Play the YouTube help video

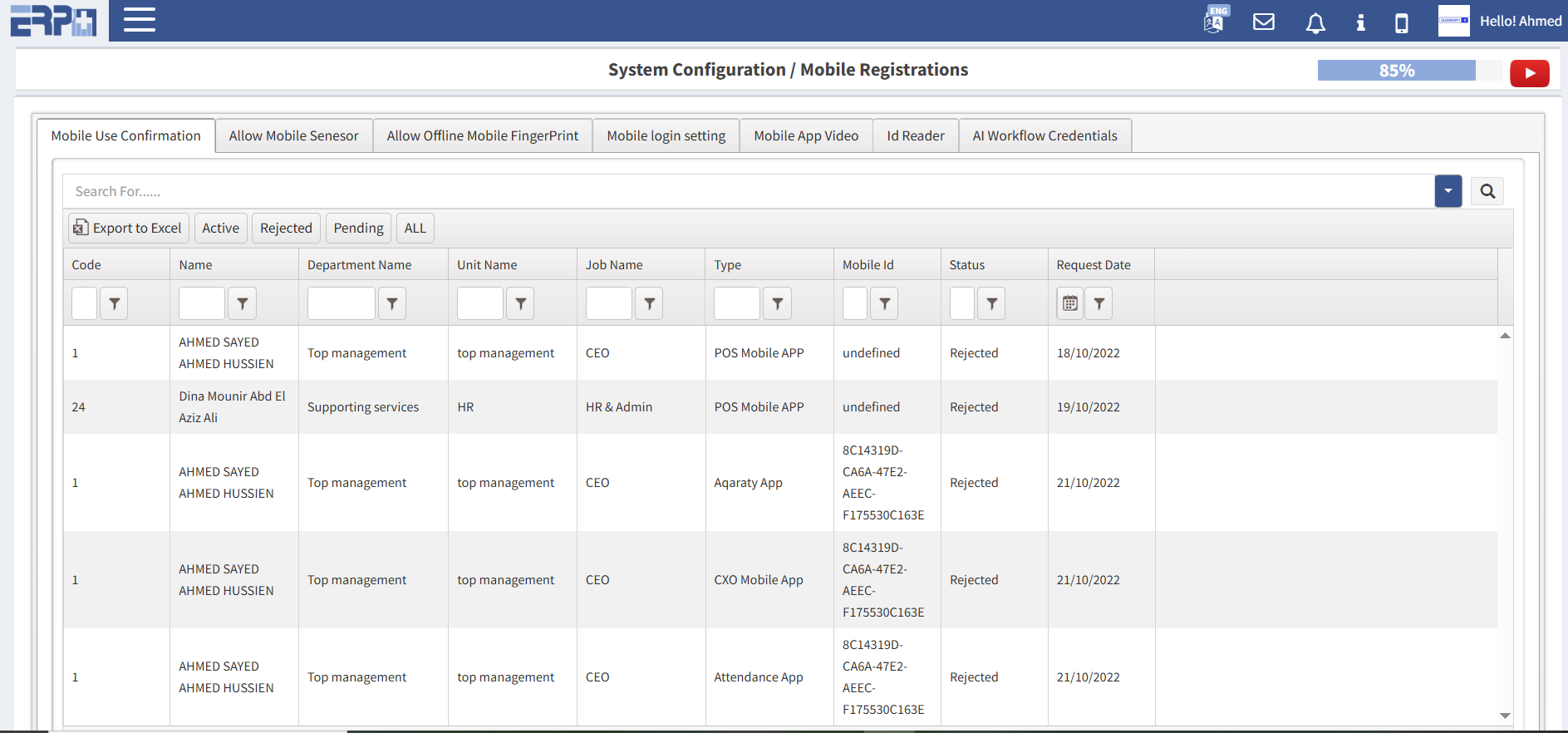tap(1529, 73)
